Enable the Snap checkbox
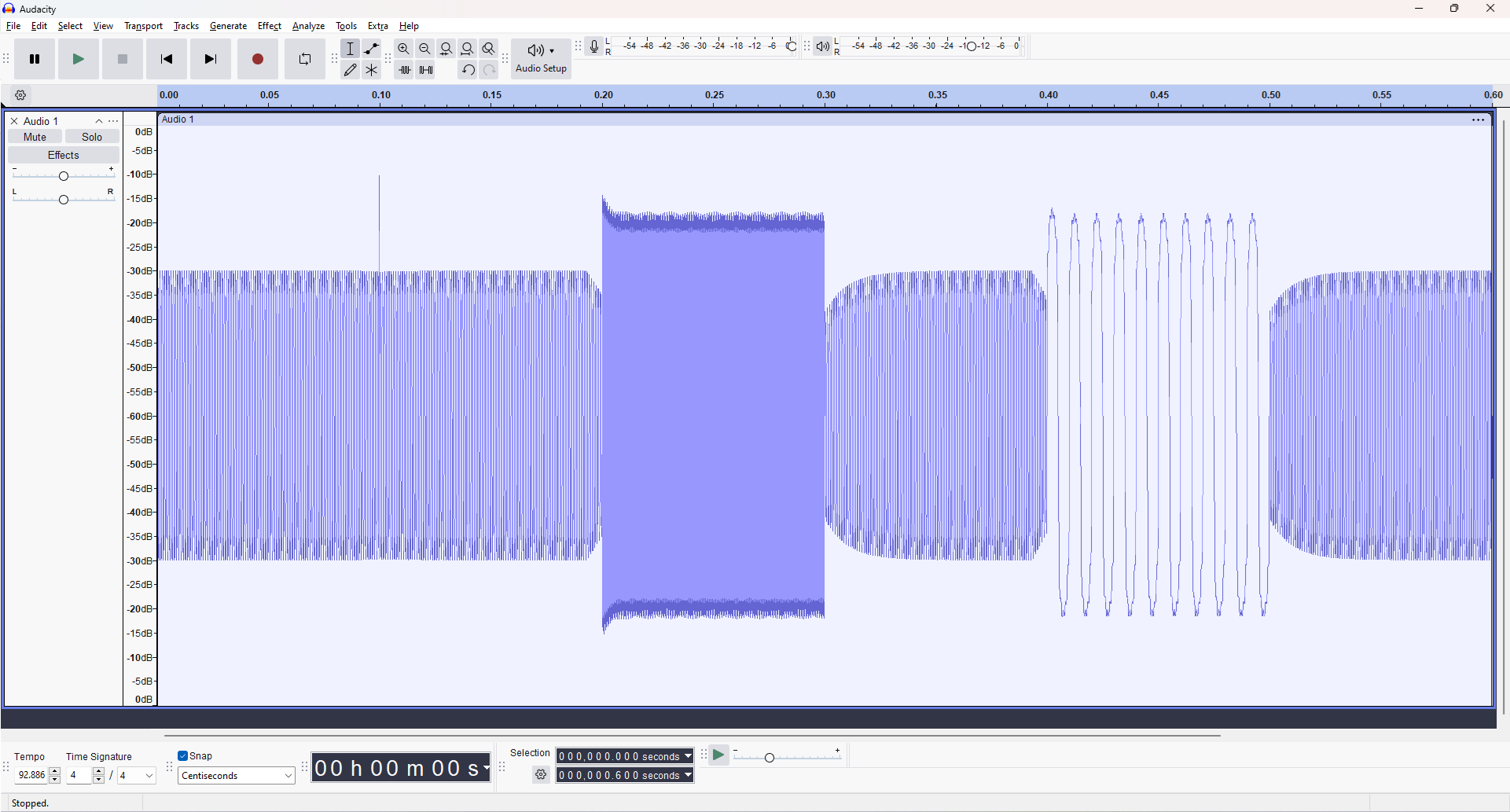 [182, 755]
